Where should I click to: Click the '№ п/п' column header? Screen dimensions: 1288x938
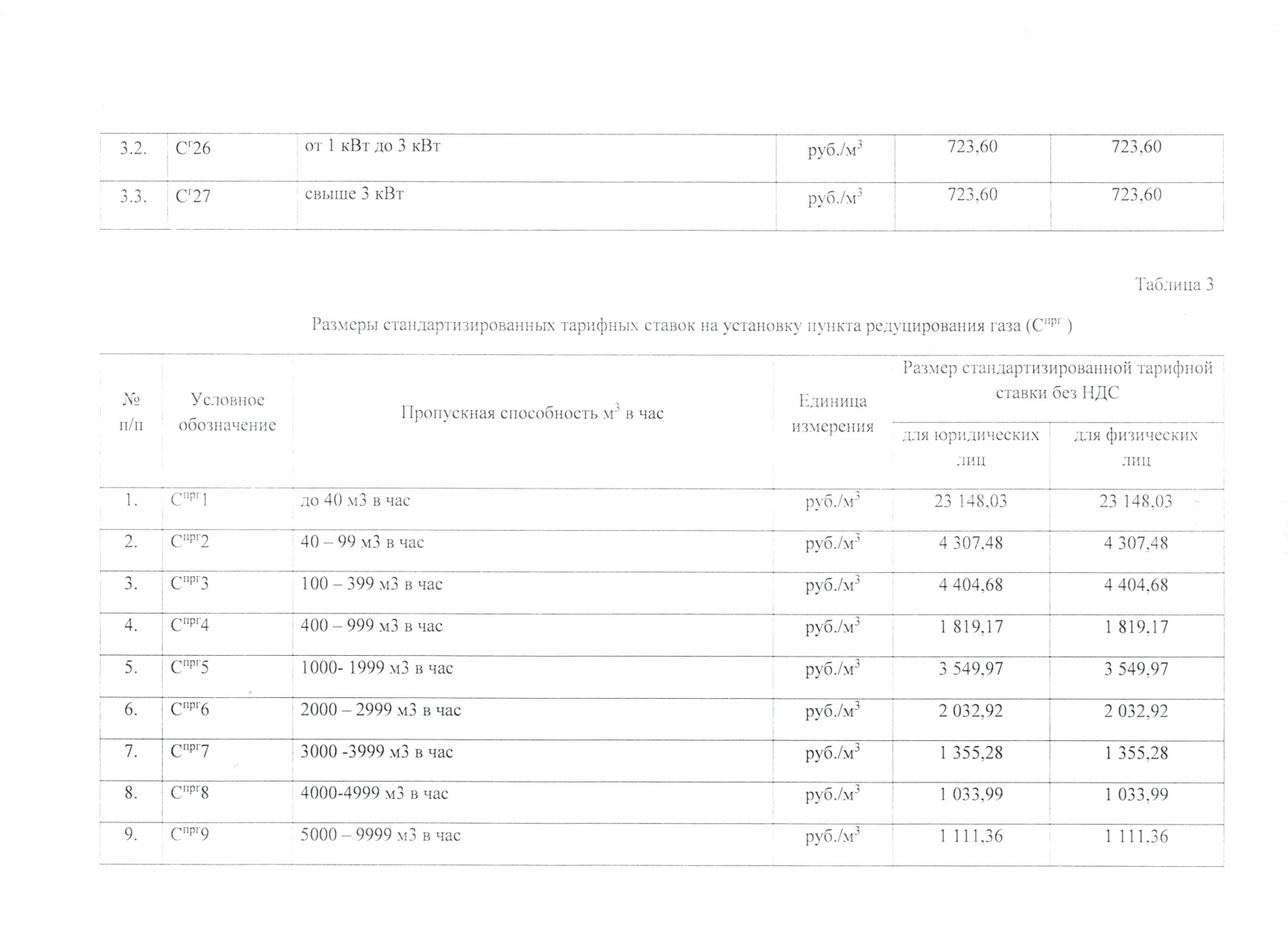(131, 412)
